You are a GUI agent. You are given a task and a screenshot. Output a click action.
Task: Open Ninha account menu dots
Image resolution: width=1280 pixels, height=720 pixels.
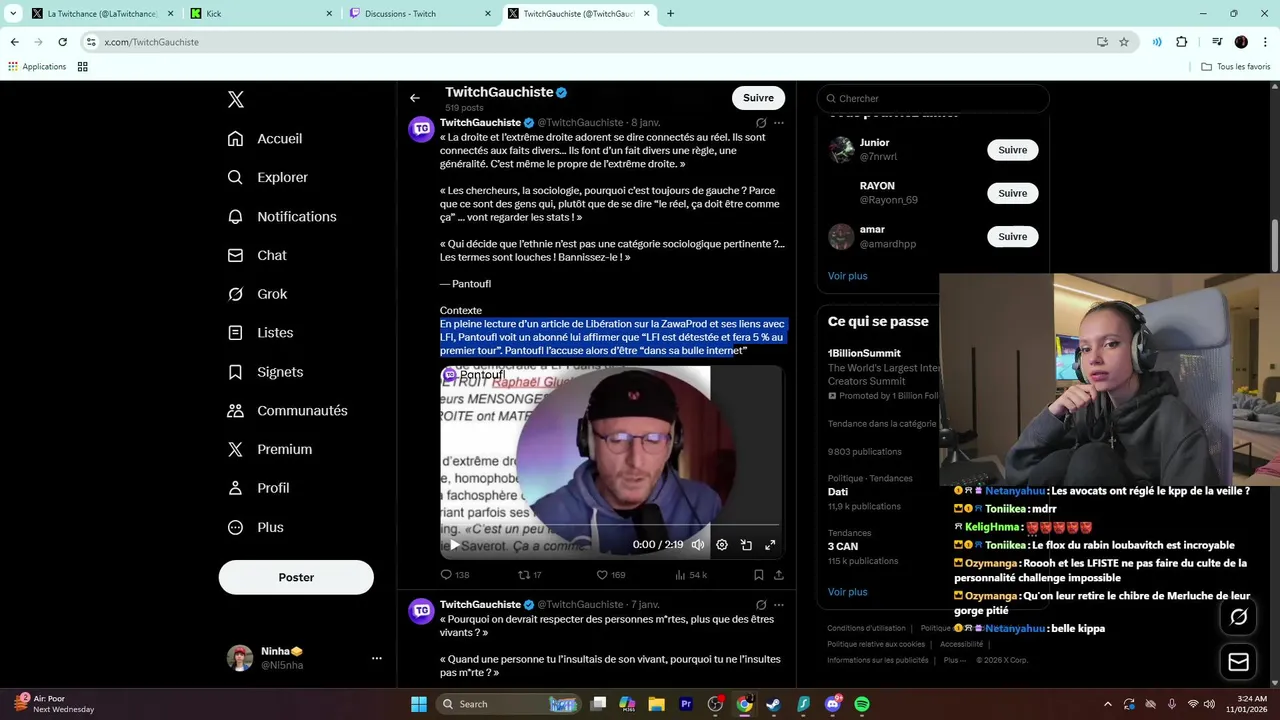[x=377, y=658]
